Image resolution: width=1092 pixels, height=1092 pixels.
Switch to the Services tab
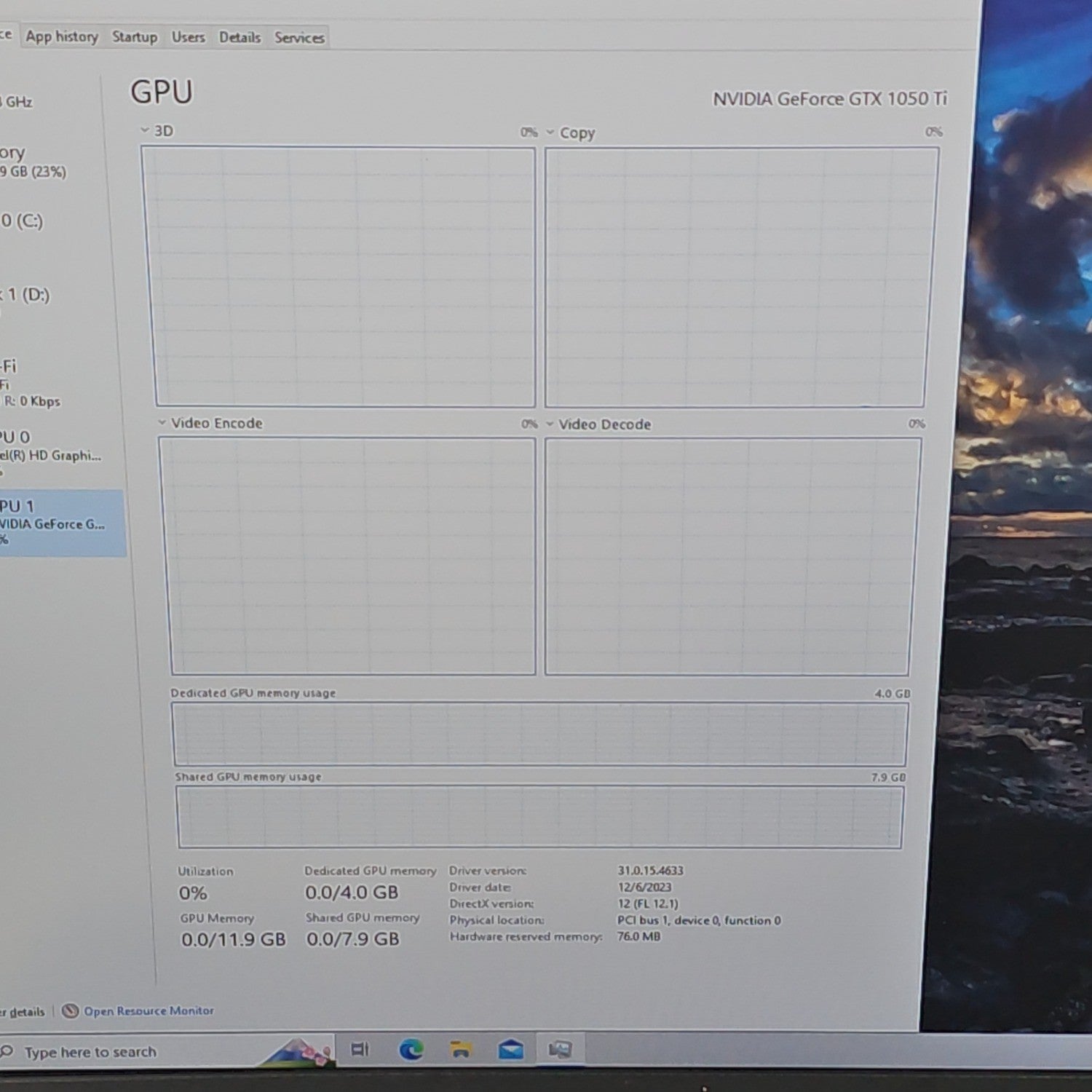299,38
